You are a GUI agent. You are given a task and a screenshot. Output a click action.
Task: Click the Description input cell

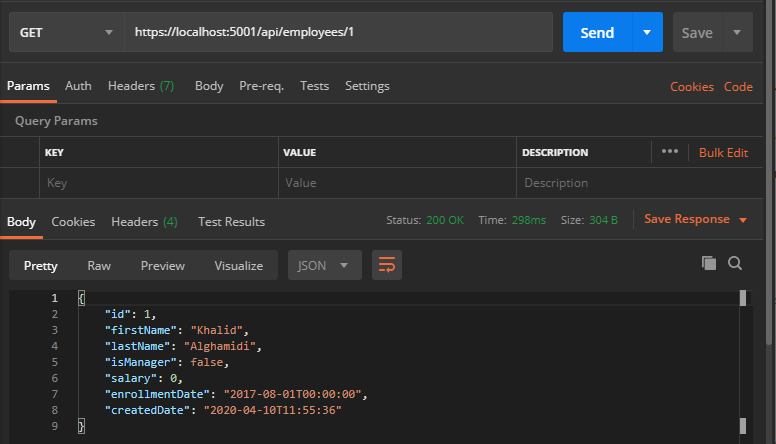(x=639, y=183)
